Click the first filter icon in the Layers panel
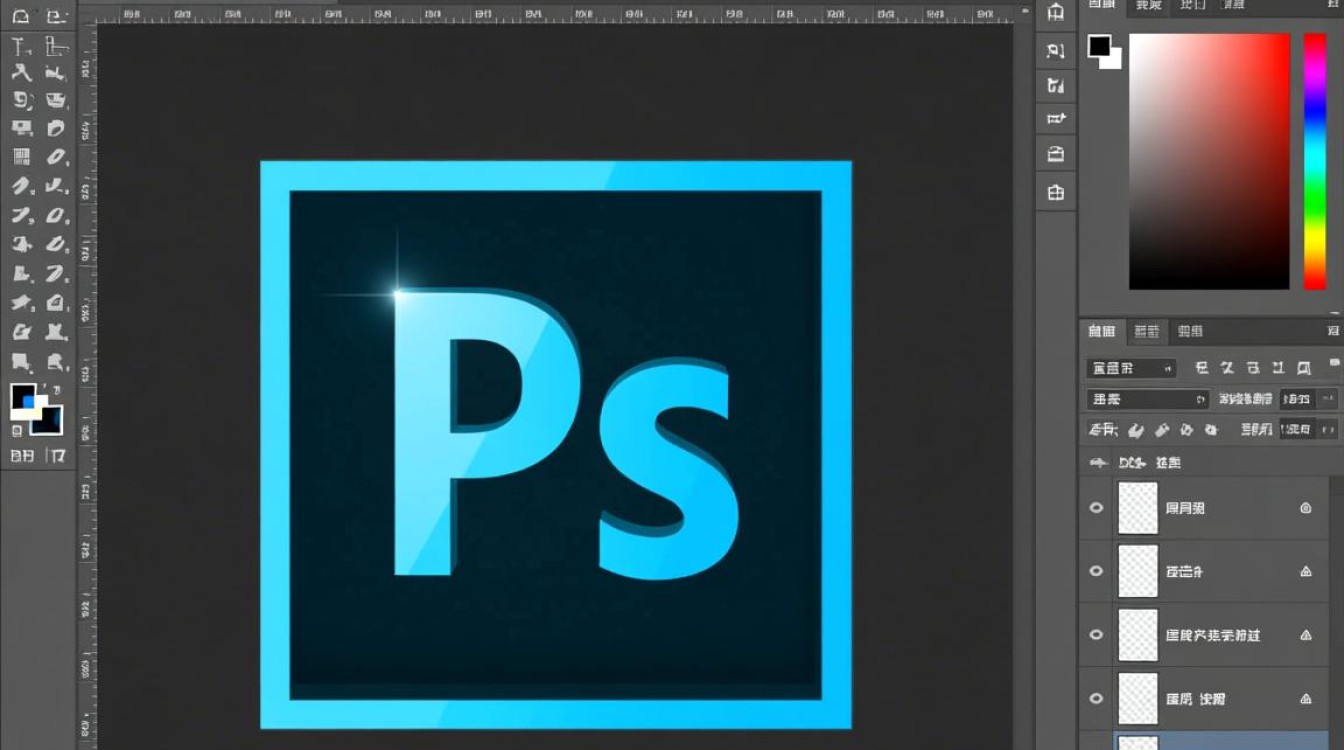The image size is (1344, 750). tap(1202, 368)
